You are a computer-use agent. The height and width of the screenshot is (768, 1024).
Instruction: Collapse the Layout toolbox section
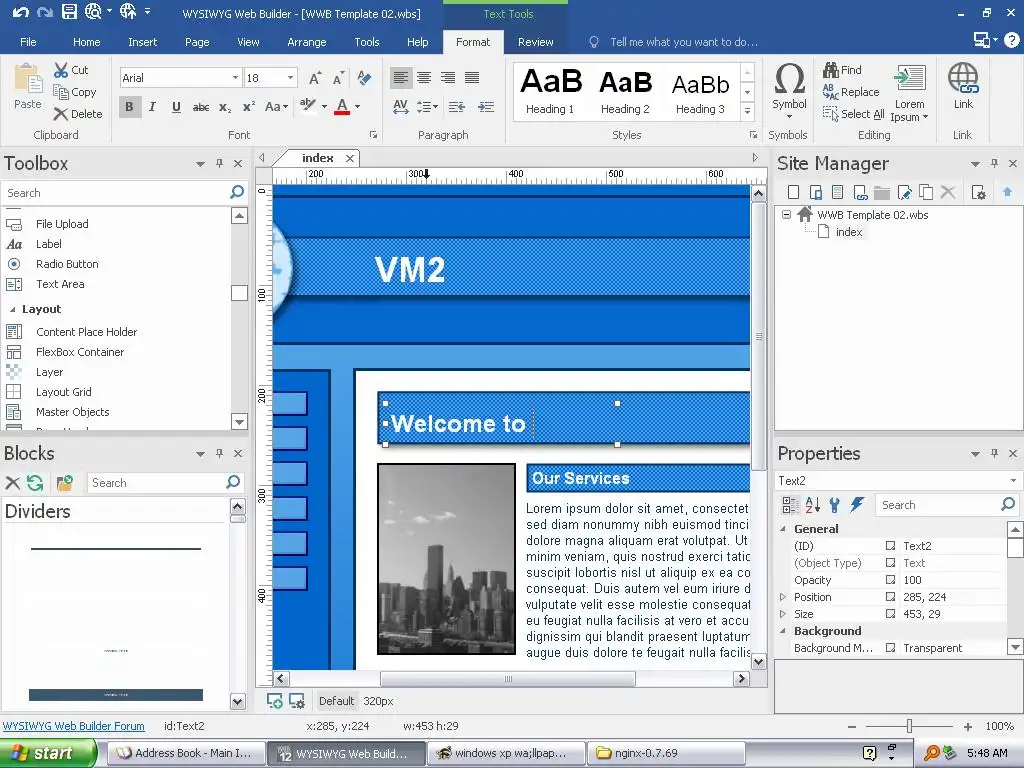(12, 309)
